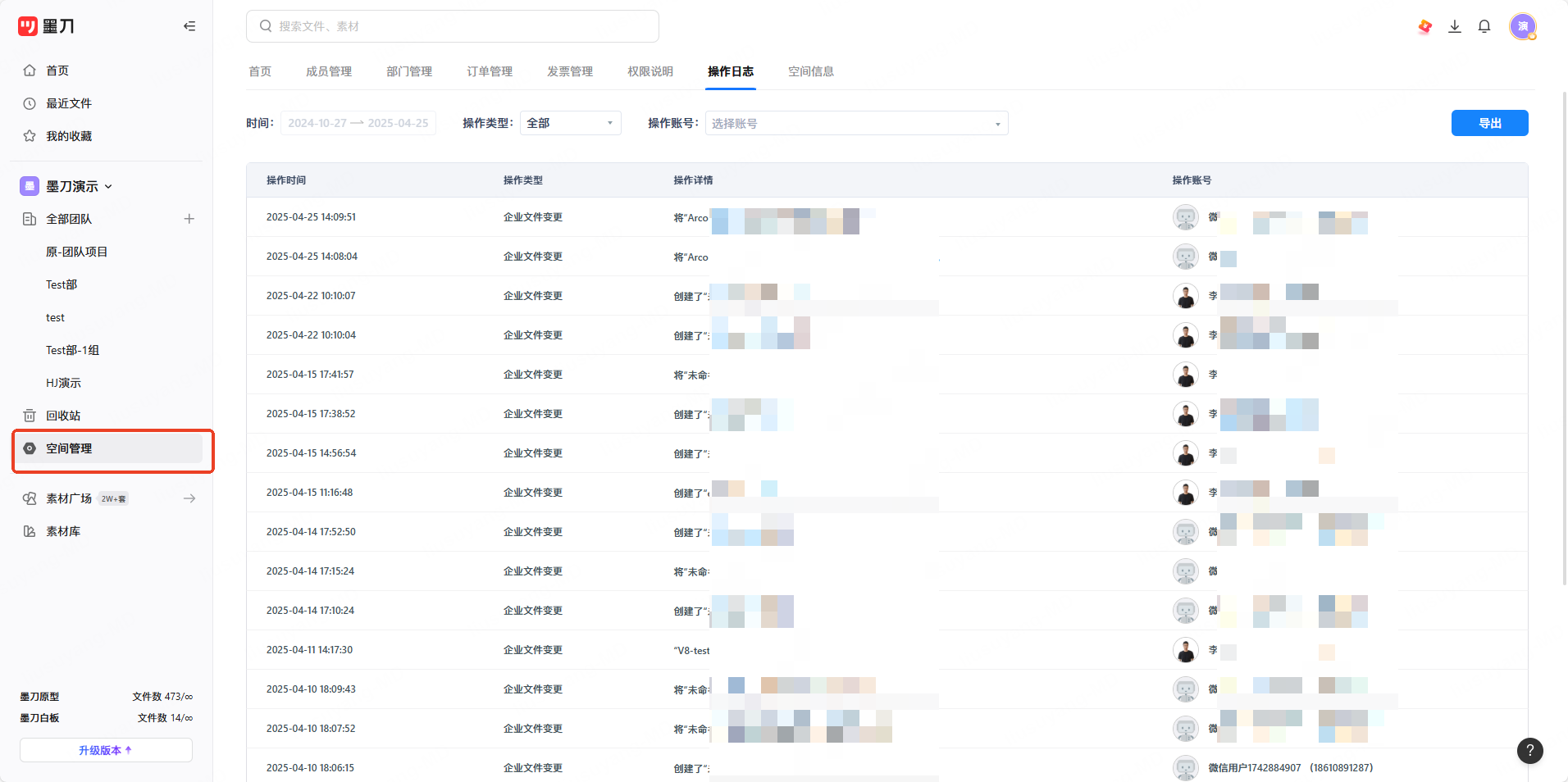Switch to 空间信息 tab
This screenshot has height=782, width=1568.
click(x=811, y=71)
